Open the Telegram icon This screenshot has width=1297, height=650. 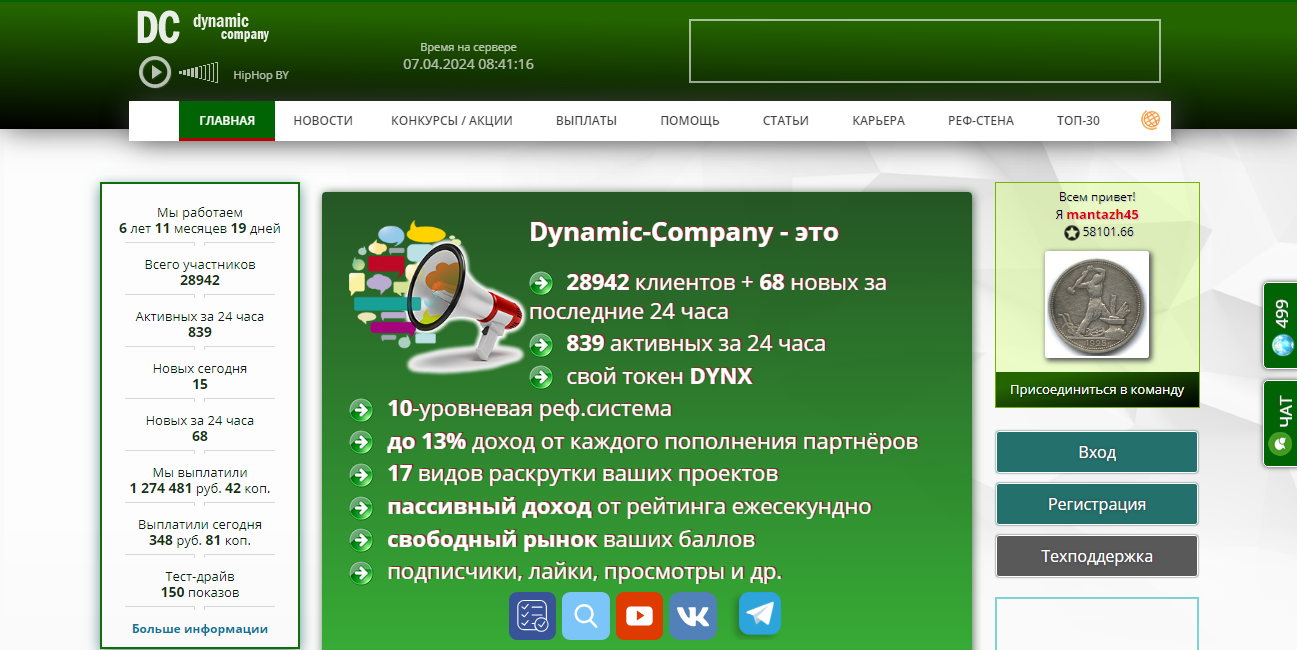(760, 614)
